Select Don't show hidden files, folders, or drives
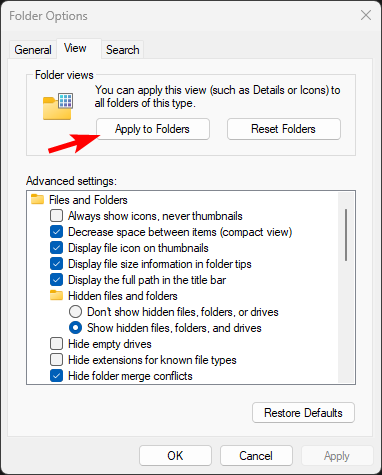The image size is (382, 475). 75,312
